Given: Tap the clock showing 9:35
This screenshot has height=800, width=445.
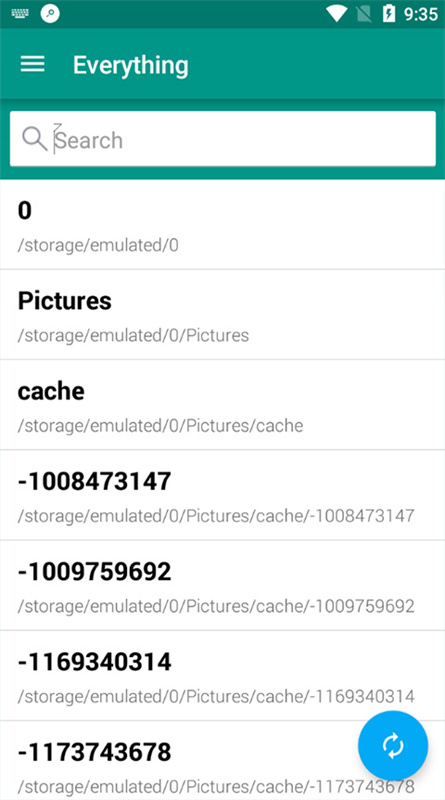Looking at the screenshot, I should (x=421, y=14).
